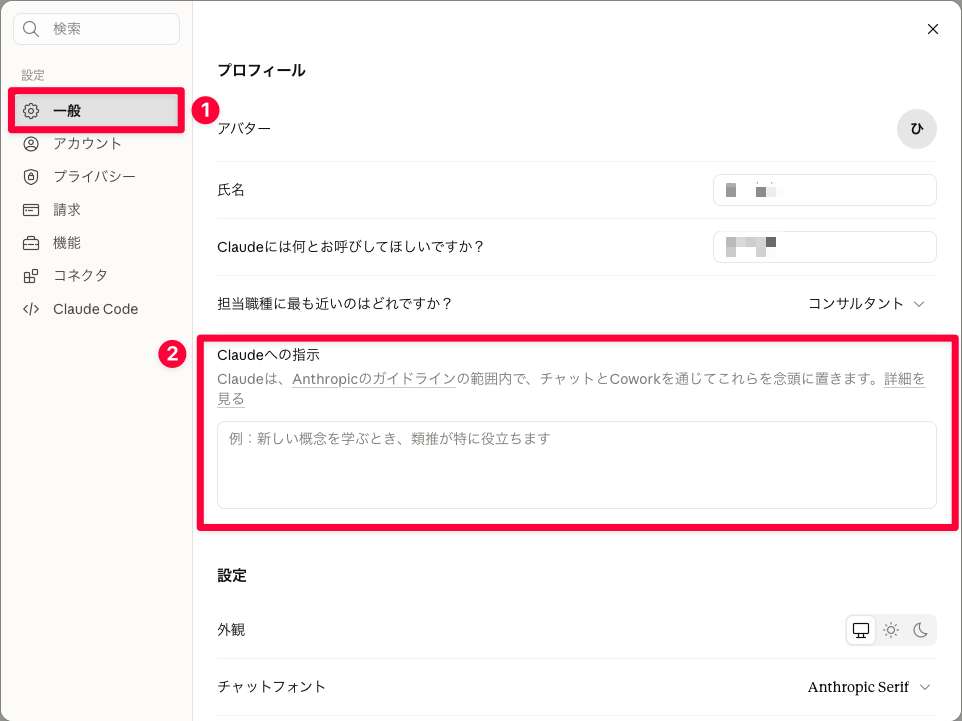
Task: Open the 機能 settings section
Action: (x=96, y=243)
